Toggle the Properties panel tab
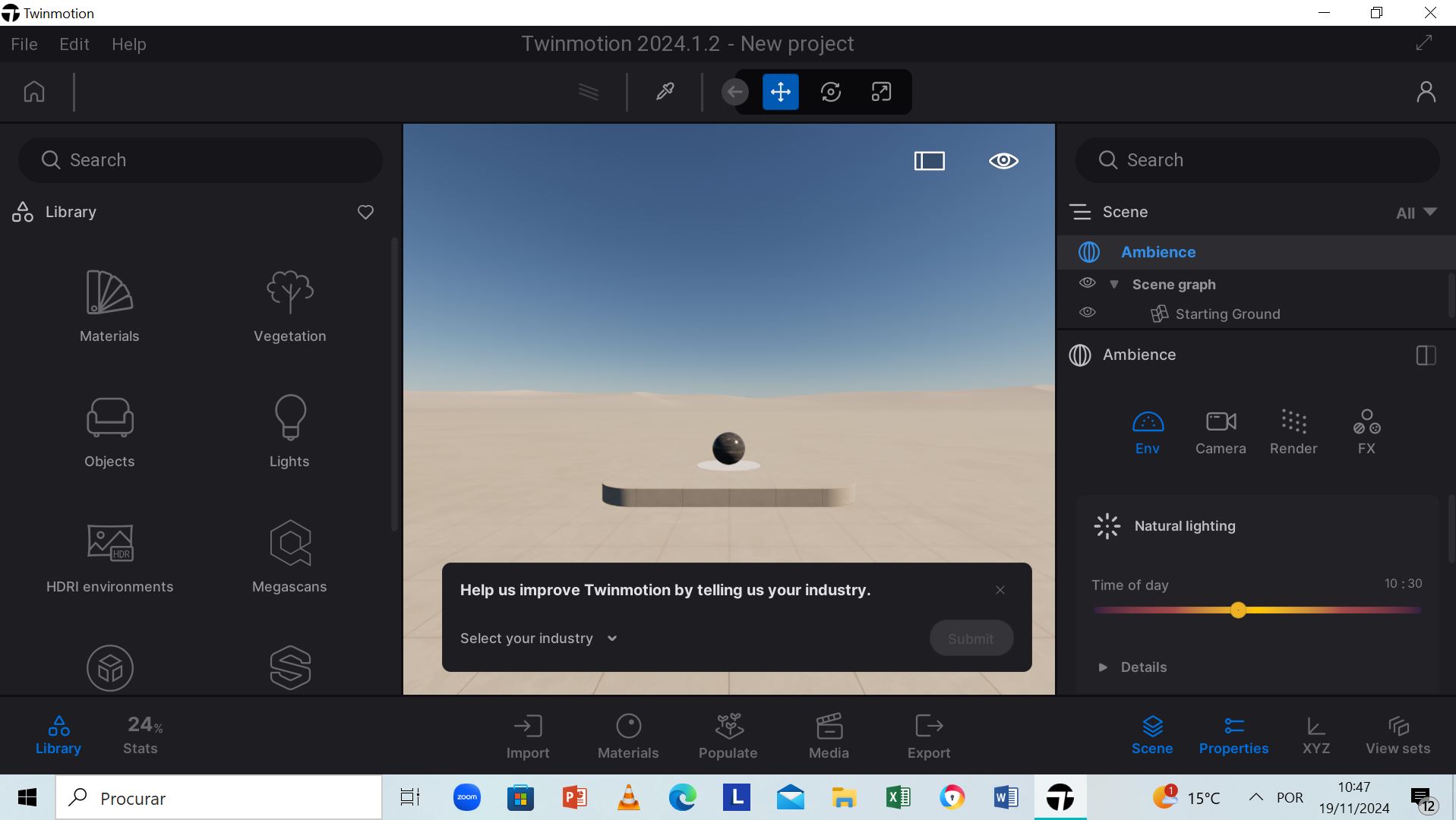The height and width of the screenshot is (820, 1456). [1233, 735]
